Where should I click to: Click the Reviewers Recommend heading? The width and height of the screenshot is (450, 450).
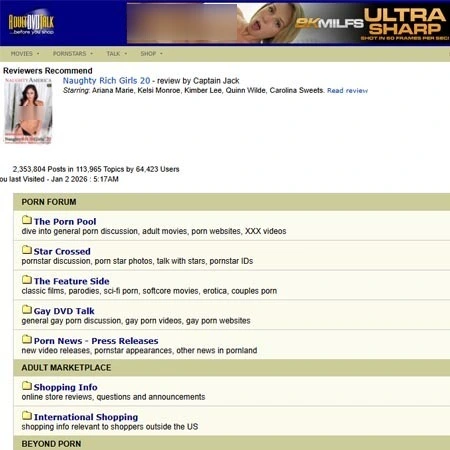[48, 71]
